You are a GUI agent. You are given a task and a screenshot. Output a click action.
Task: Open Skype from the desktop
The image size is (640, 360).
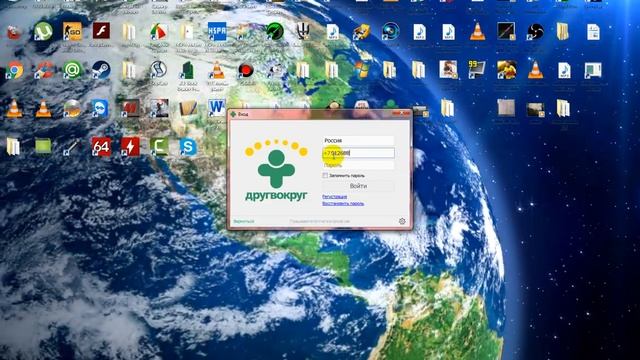(x=188, y=147)
